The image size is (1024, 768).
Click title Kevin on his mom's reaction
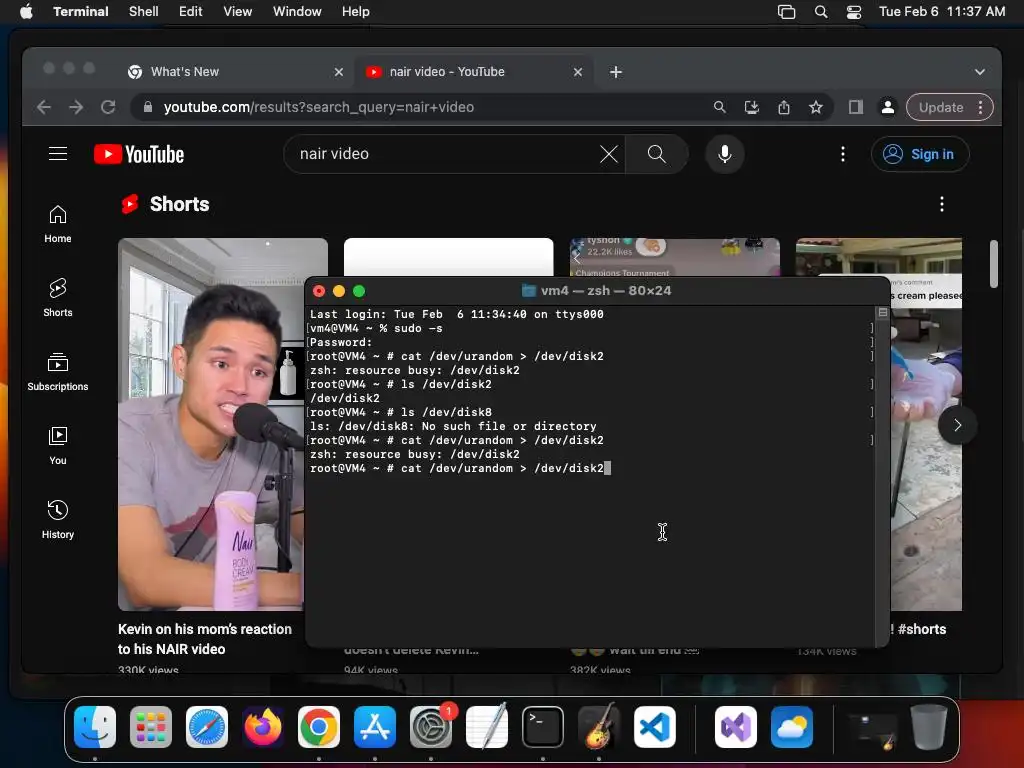pyautogui.click(x=205, y=639)
